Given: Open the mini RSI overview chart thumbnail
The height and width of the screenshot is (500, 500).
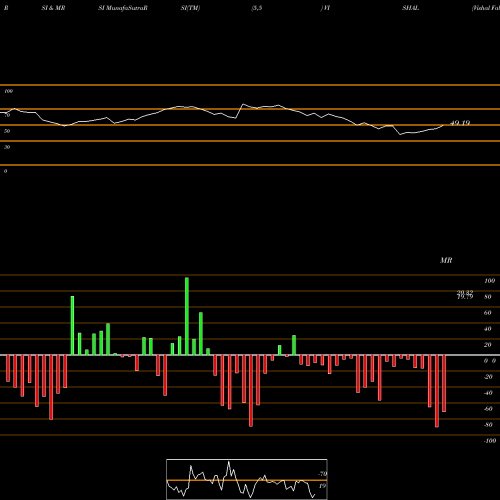Looking at the screenshot, I should coord(247,479).
